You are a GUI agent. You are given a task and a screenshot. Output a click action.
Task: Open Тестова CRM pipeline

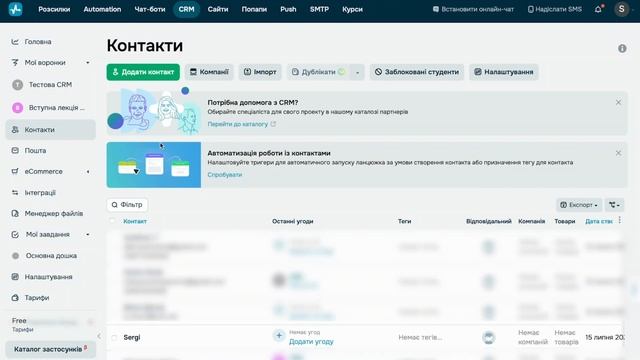tap(51, 84)
